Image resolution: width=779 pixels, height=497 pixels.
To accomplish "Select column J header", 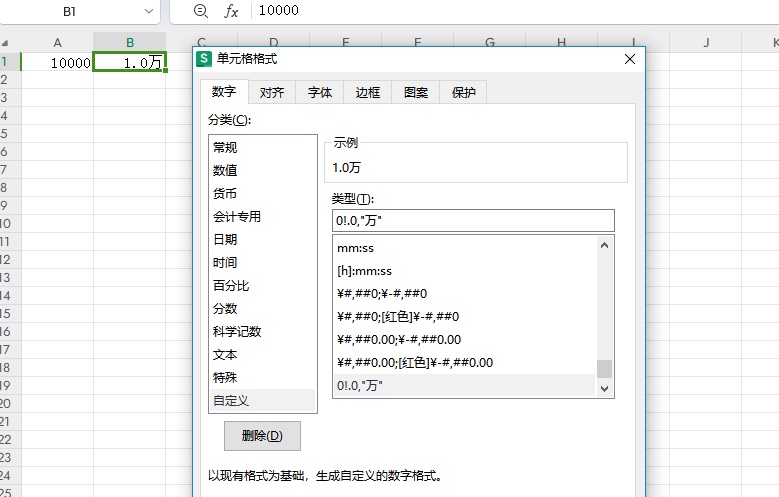I will 705,43.
